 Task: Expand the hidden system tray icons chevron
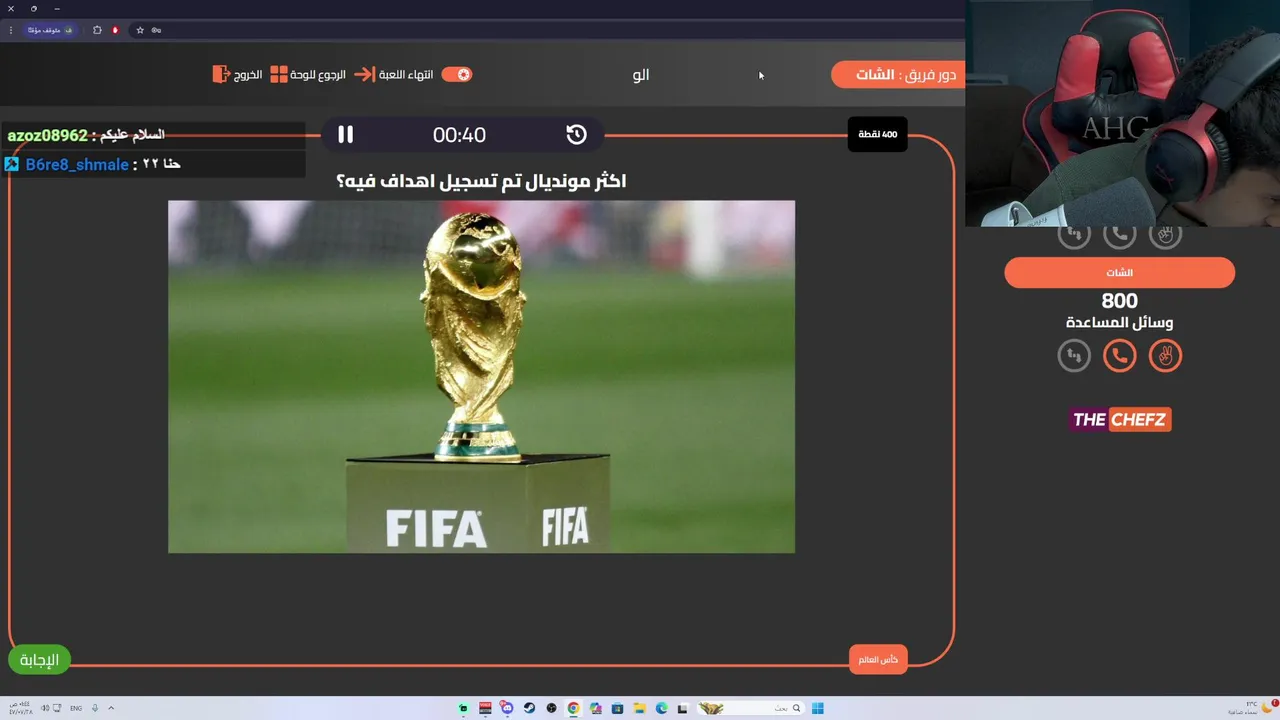pyautogui.click(x=111, y=708)
